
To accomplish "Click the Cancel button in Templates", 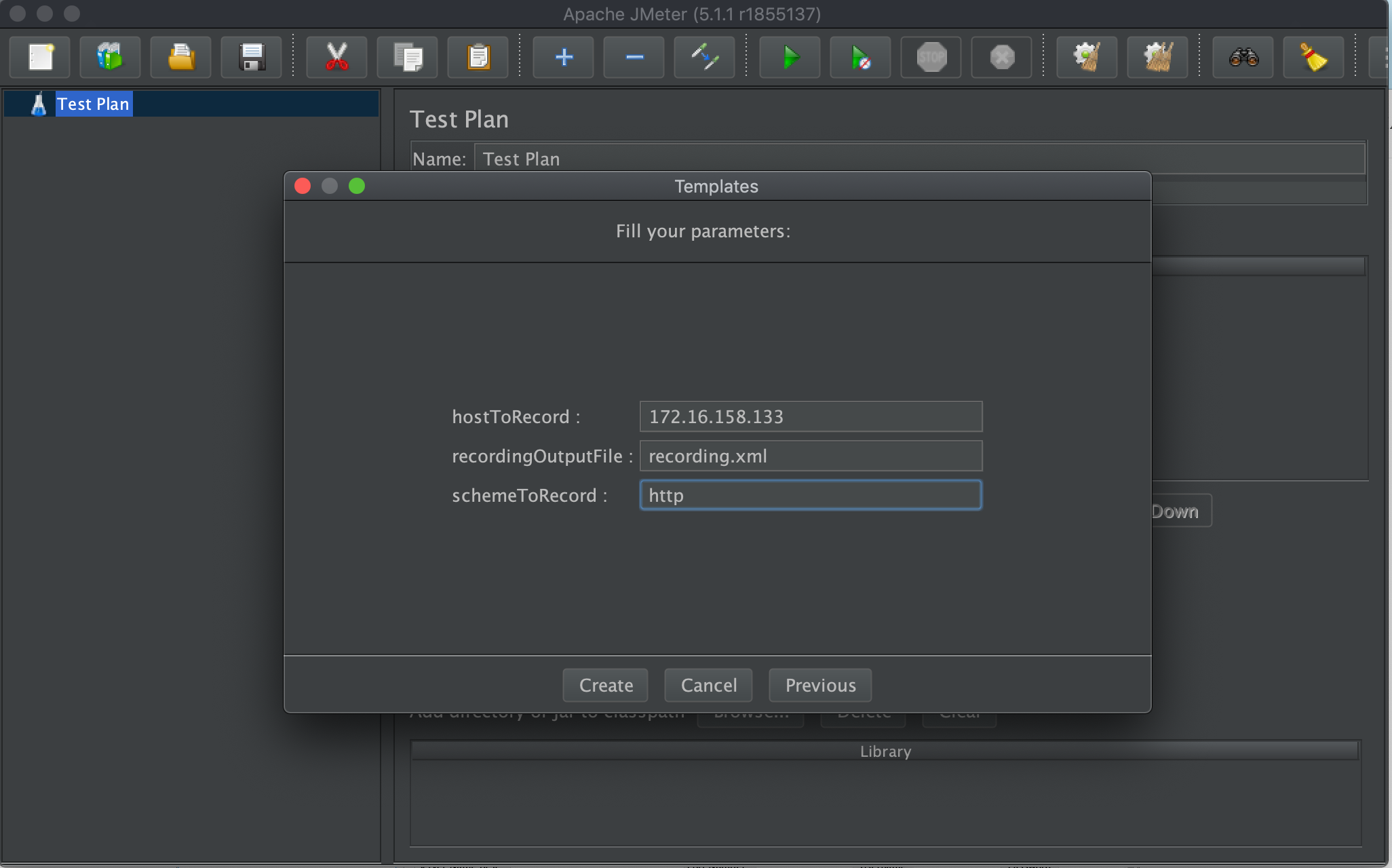I will tap(708, 685).
